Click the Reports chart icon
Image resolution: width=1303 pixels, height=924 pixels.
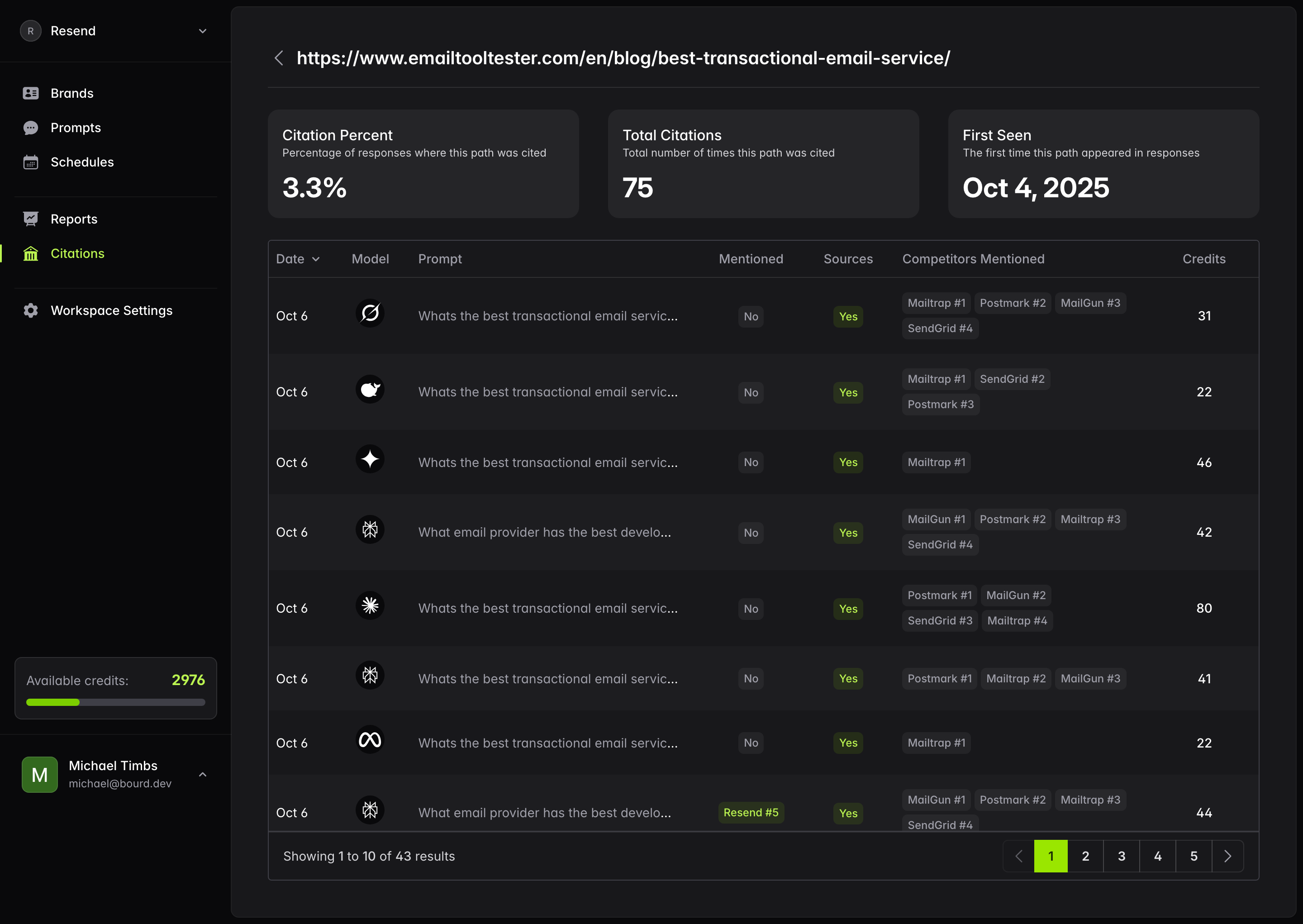tap(31, 219)
